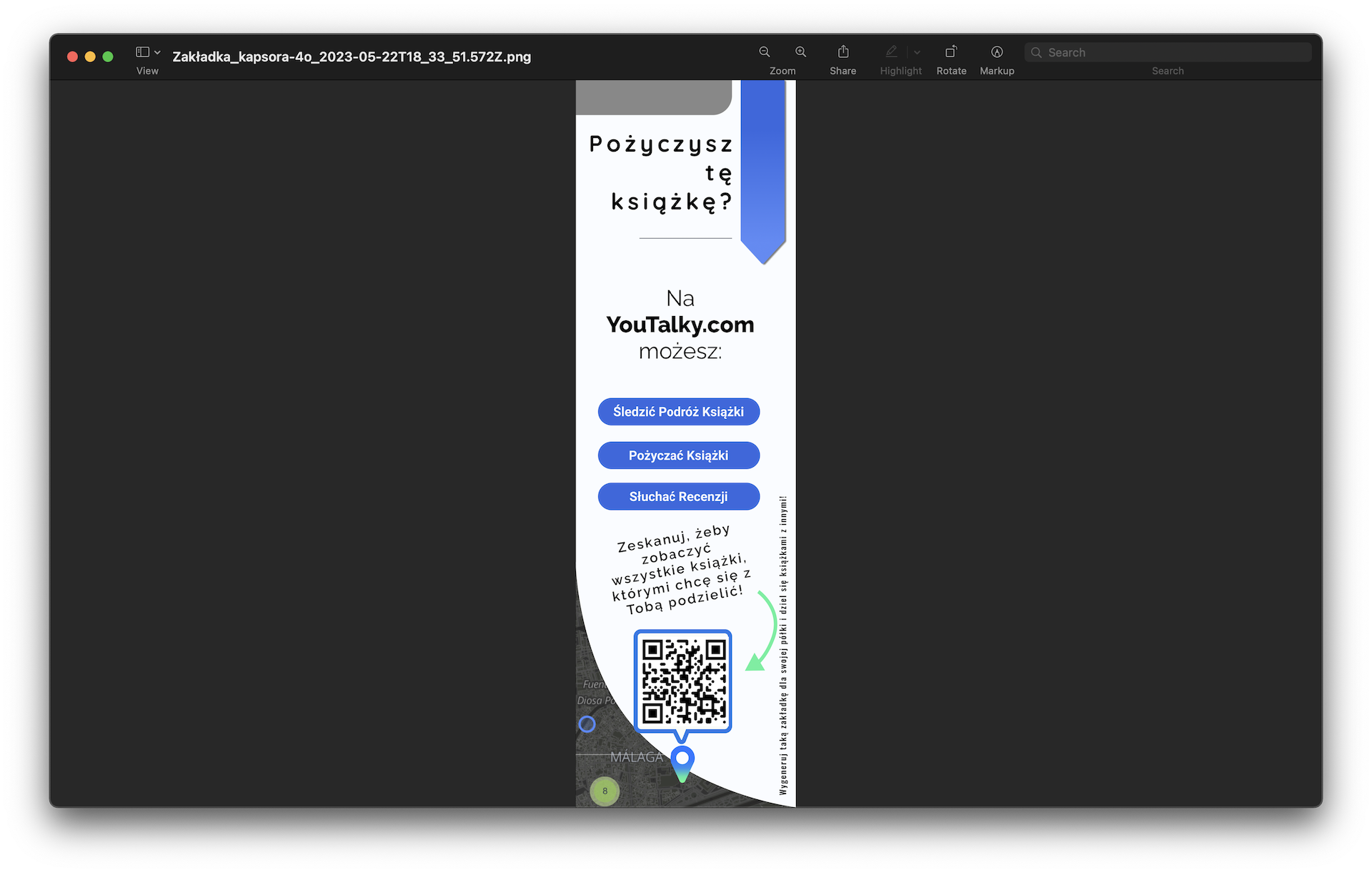The height and width of the screenshot is (873, 1372).
Task: Click the 'Śledzić Podróż Książki' blue pill
Action: click(x=678, y=412)
